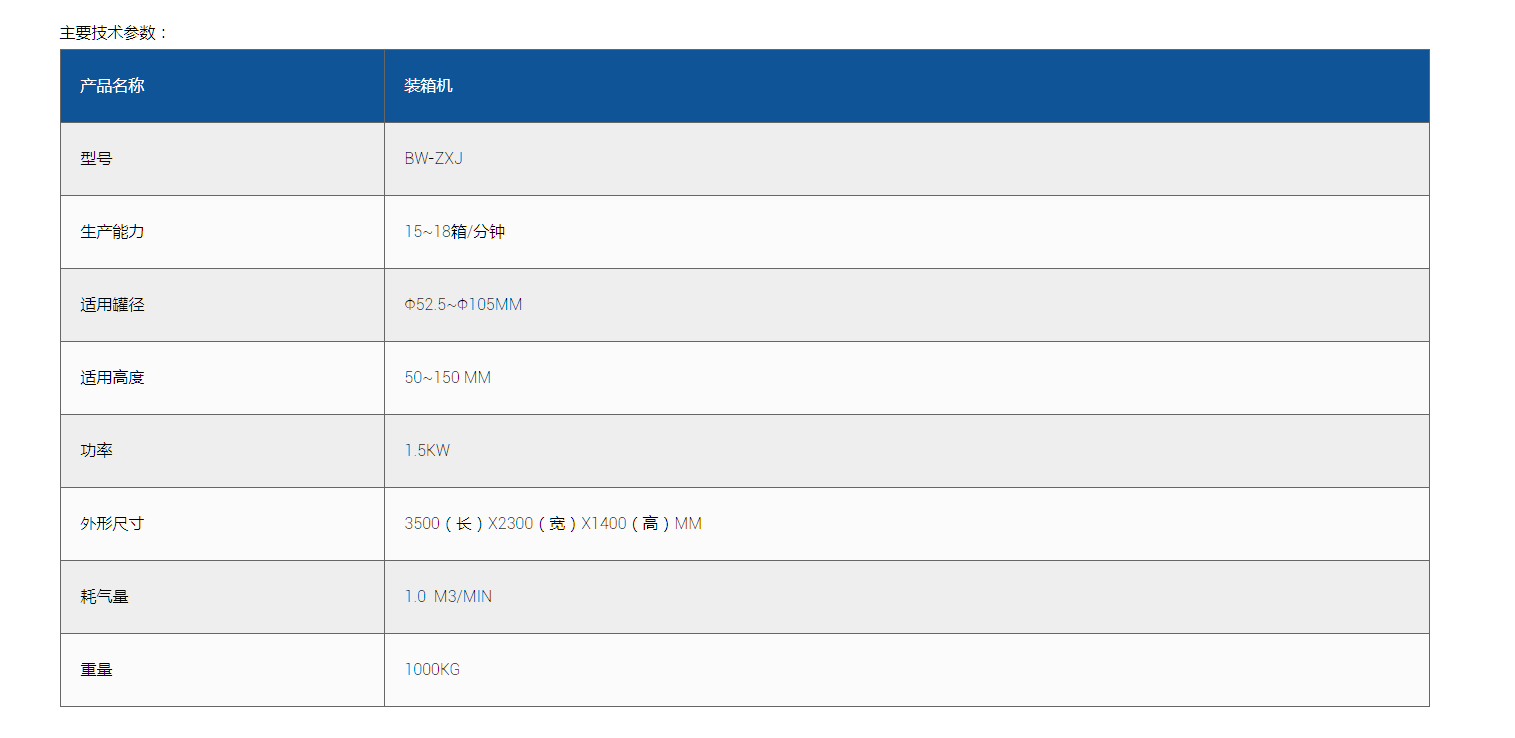The height and width of the screenshot is (738, 1515).
Task: Click the 主要技术参数 heading text
Action: 112,33
